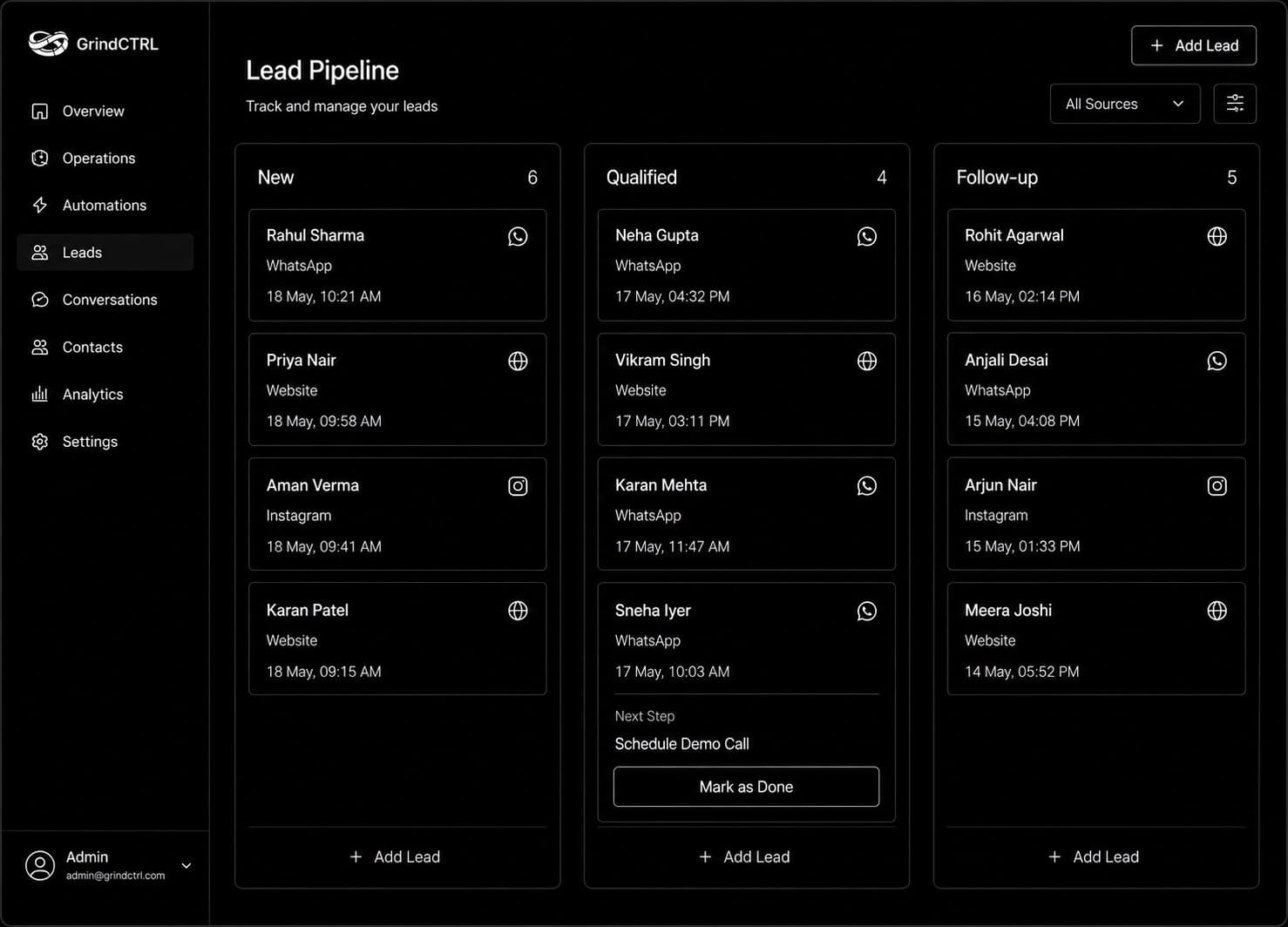Select the Anjali Desai name text

point(1007,361)
